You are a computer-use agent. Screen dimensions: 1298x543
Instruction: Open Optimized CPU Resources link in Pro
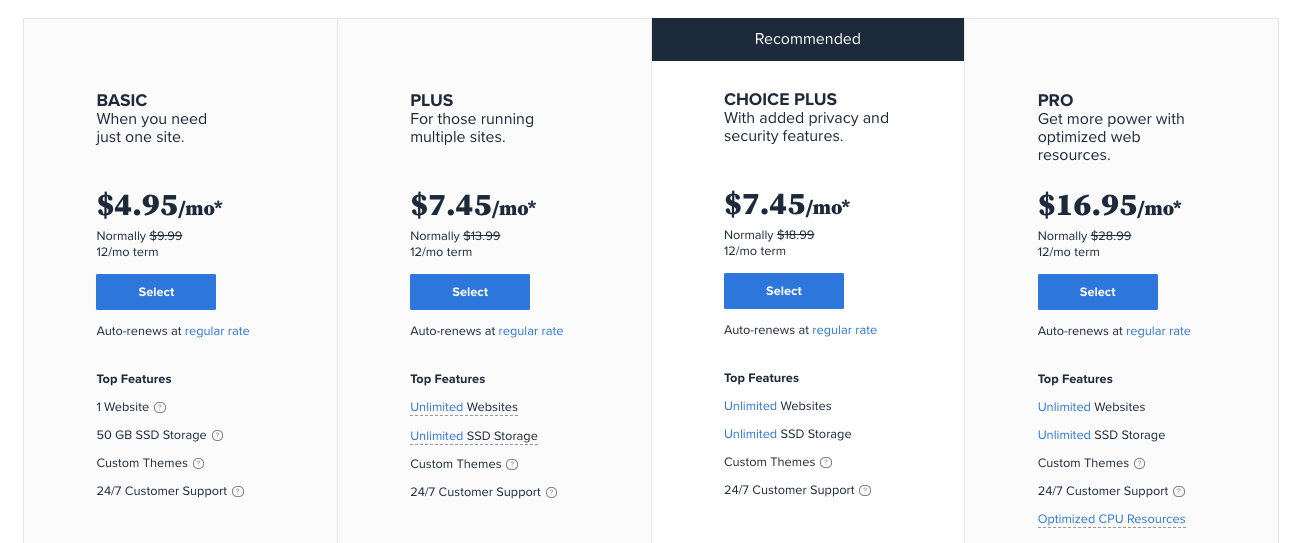tap(1112, 520)
